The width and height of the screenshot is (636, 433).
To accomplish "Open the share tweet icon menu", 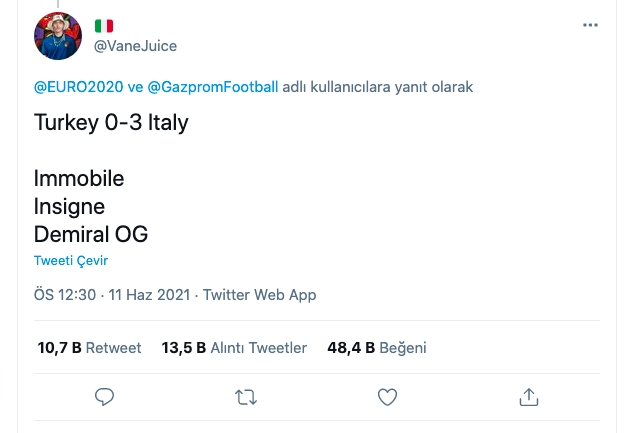I will pos(531,397).
